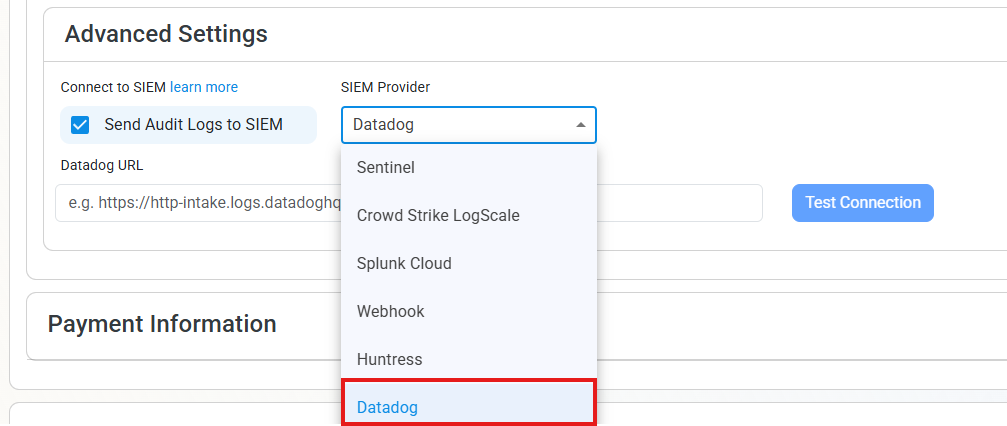Open the SIEM learn more link
Viewport: 1007px width, 426px height.
point(204,87)
